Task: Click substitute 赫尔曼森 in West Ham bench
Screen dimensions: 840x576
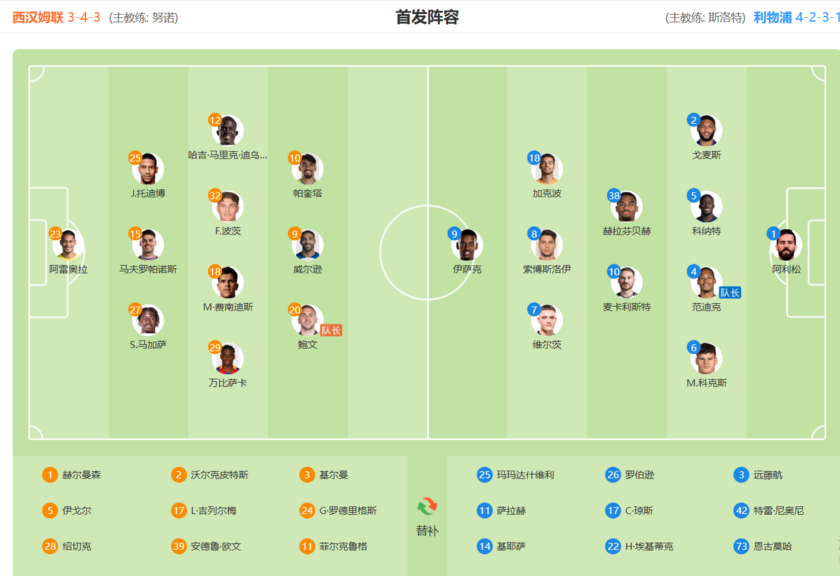Action: tap(80, 475)
